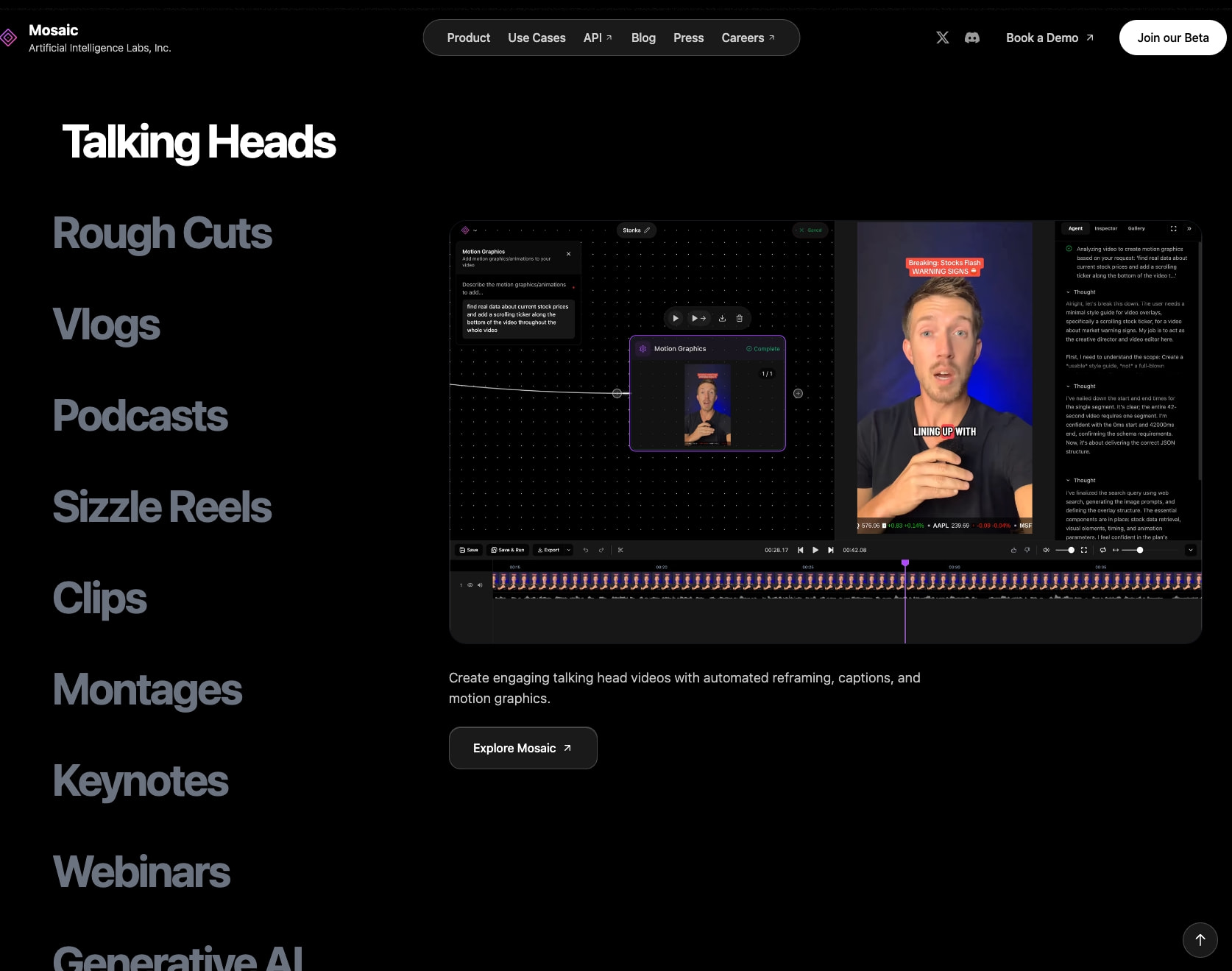
Task: Click the run-from-here play arrow icon
Action: click(x=698, y=318)
